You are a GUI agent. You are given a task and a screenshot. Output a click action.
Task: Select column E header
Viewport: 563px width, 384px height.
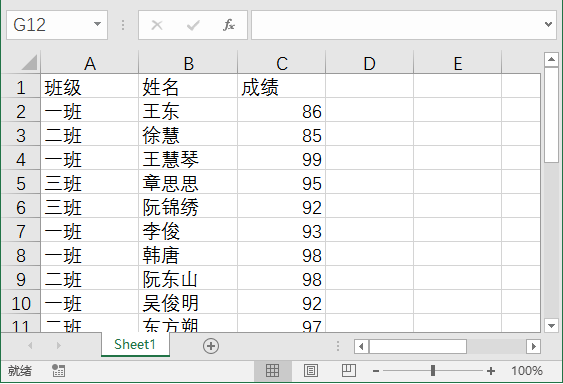coord(457,63)
